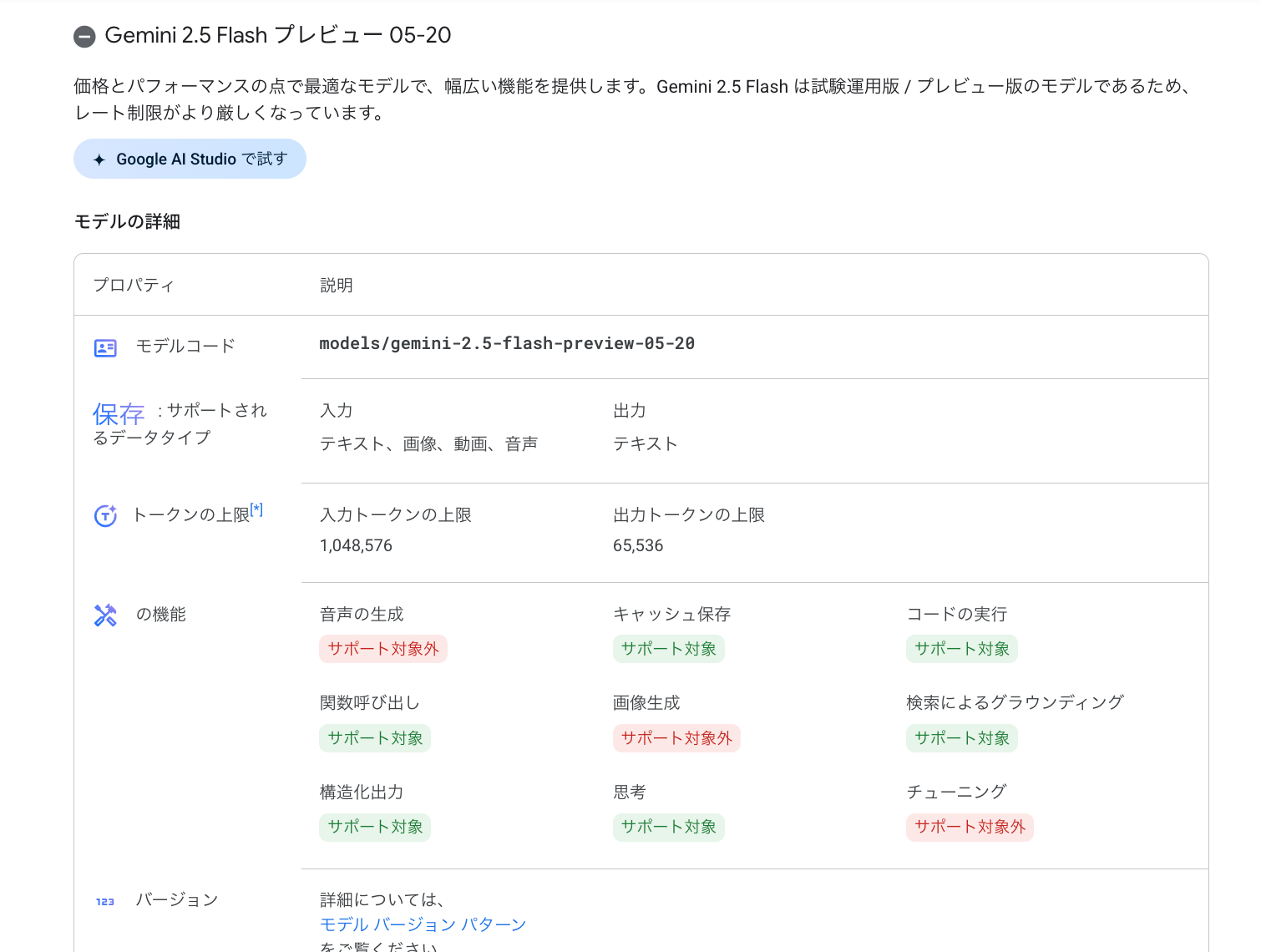Click the sparkle icon in Google AI Studio button
Image resolution: width=1261 pixels, height=952 pixels.
pos(99,160)
